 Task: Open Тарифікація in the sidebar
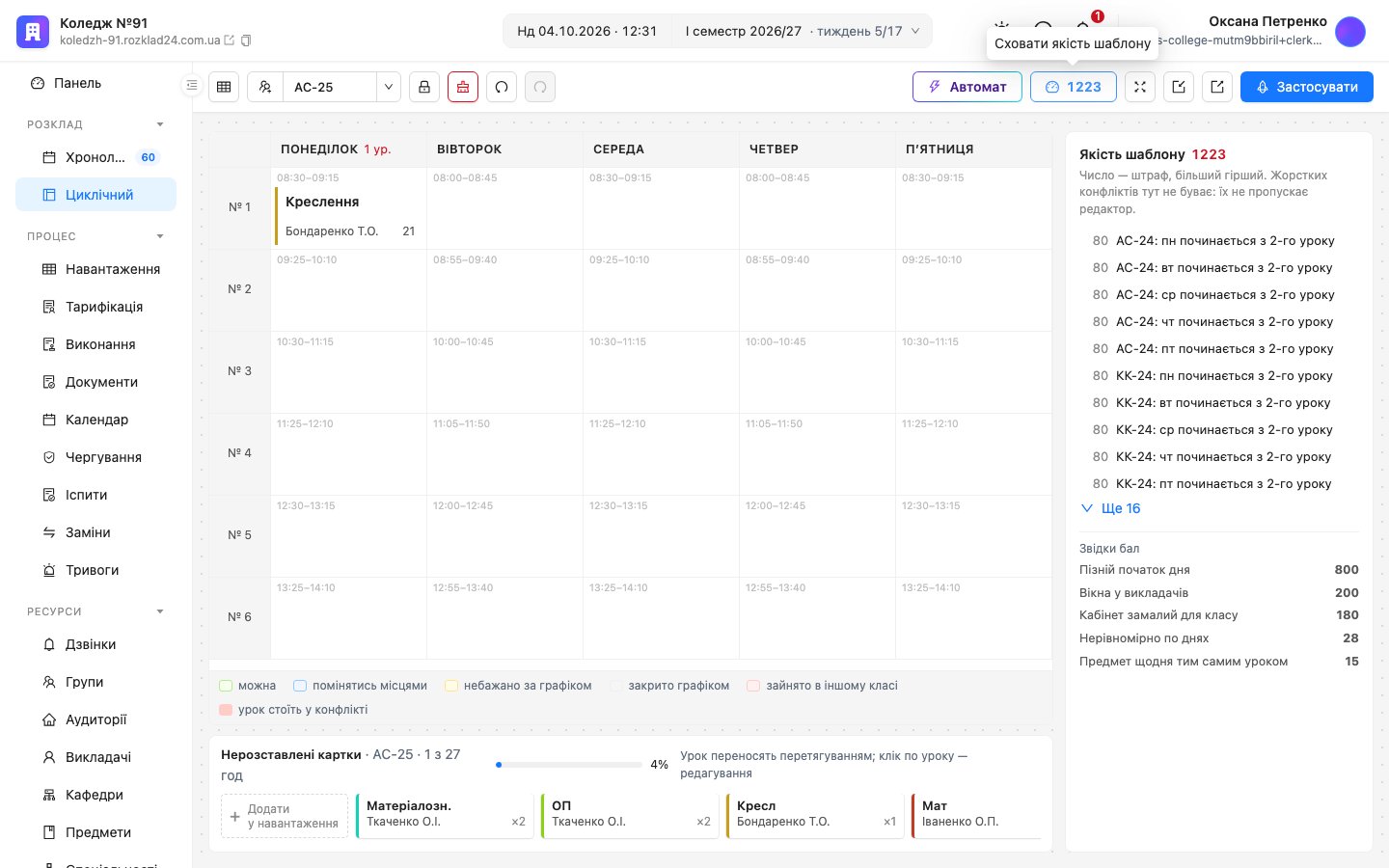pyautogui.click(x=95, y=307)
